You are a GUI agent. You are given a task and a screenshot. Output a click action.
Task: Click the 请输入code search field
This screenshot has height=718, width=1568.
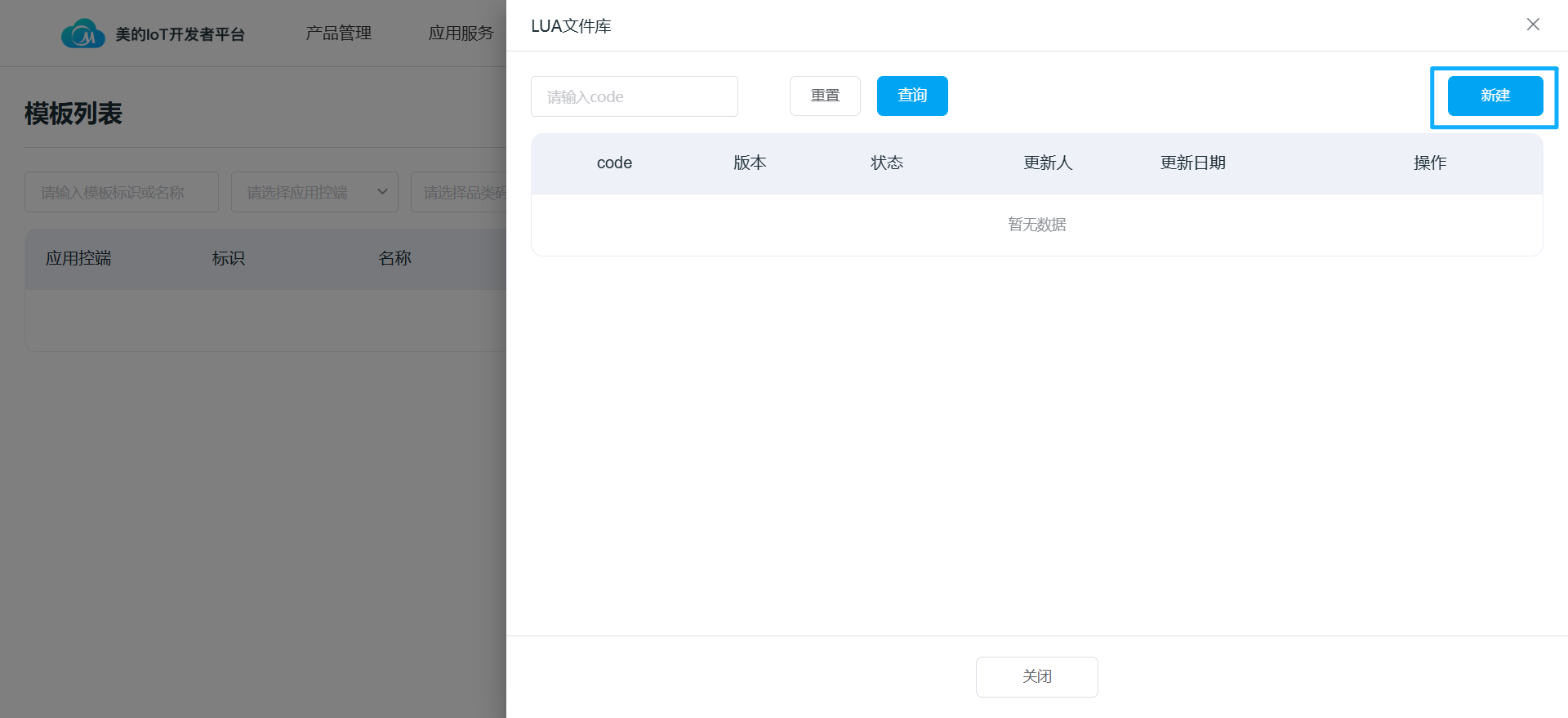pos(634,96)
